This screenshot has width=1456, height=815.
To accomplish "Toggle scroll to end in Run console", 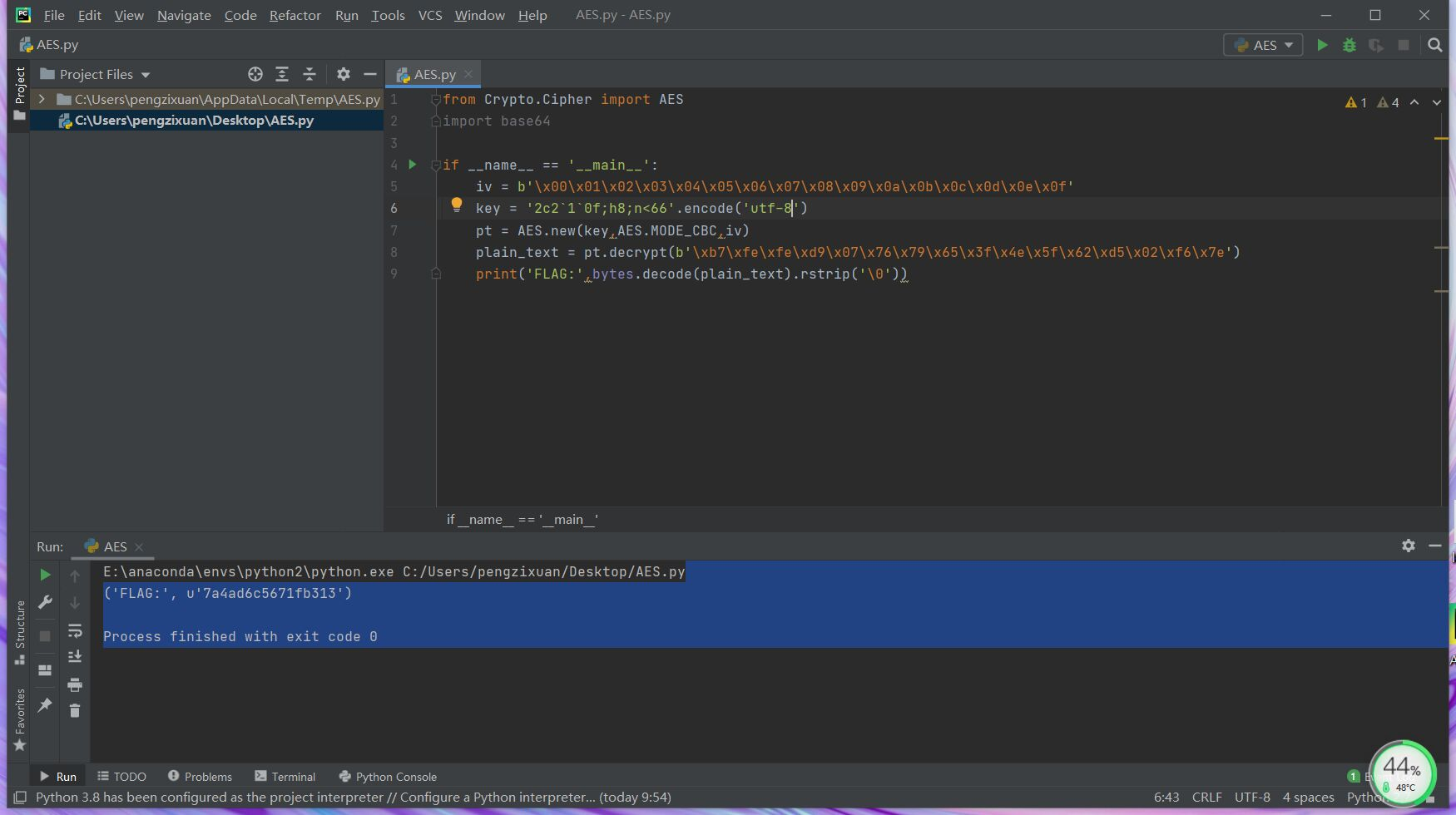I will 75,656.
